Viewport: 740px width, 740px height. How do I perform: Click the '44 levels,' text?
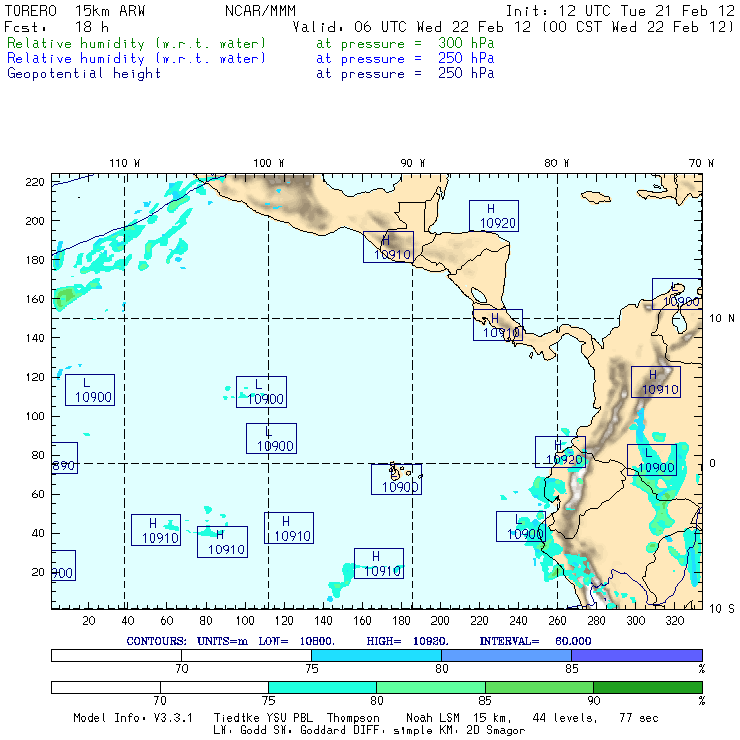point(565,718)
